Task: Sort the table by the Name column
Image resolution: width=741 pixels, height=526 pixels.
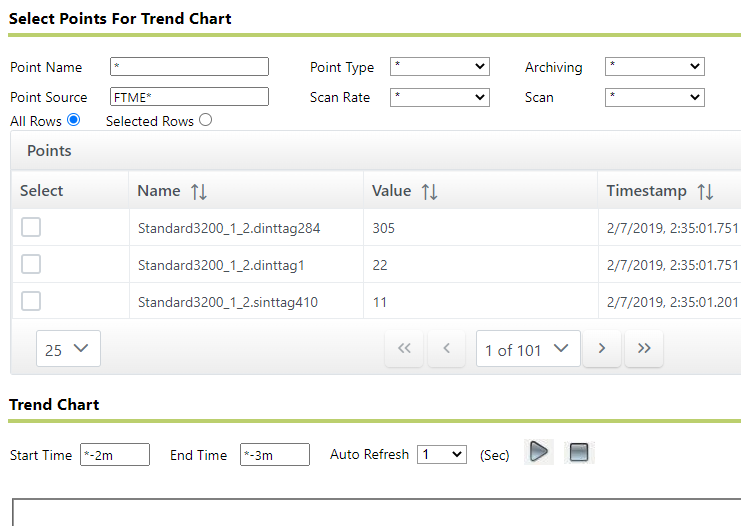Action: [199, 192]
